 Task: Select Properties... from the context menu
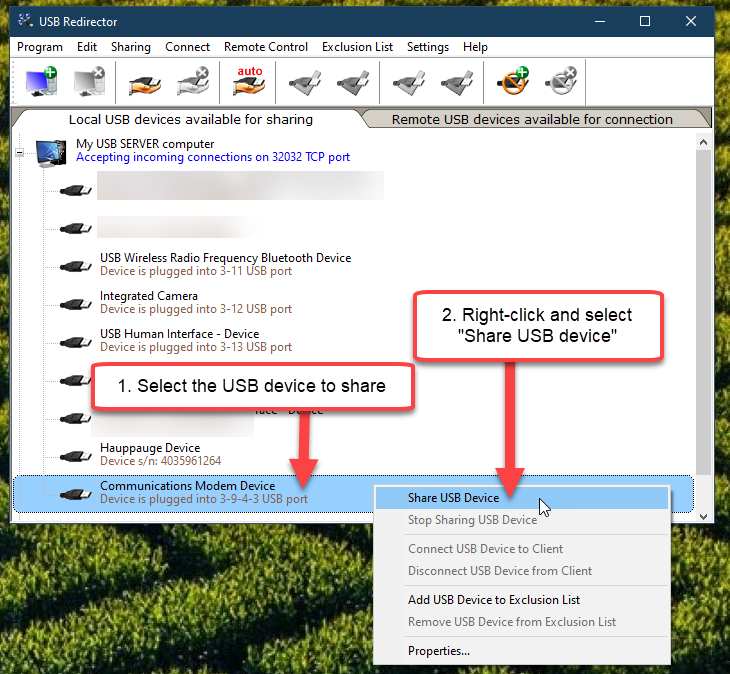[438, 651]
